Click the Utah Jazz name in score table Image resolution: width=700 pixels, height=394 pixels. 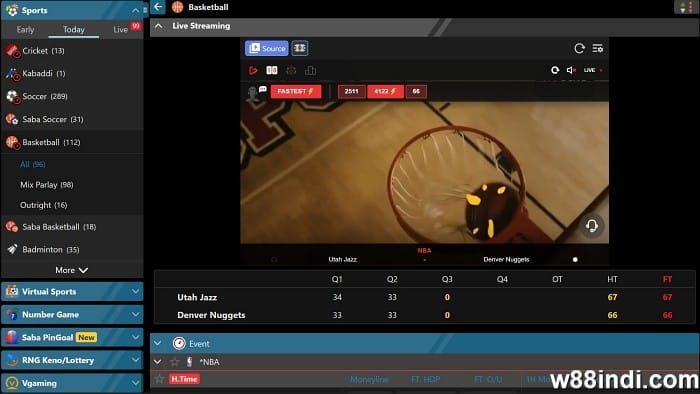click(197, 297)
